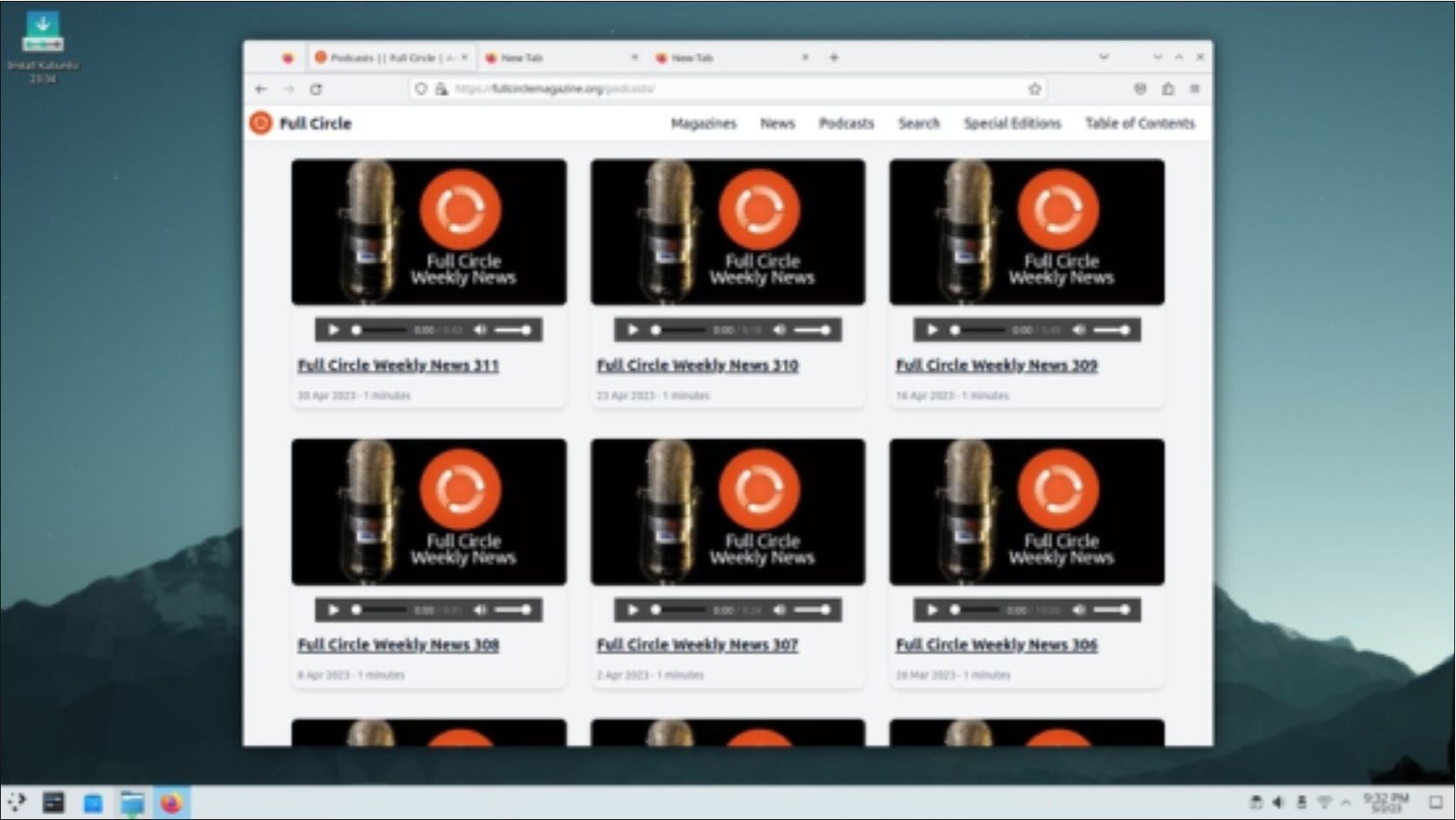Click the Weekly News 309 podcast thumbnail
This screenshot has height=820, width=1456.
[1027, 232]
